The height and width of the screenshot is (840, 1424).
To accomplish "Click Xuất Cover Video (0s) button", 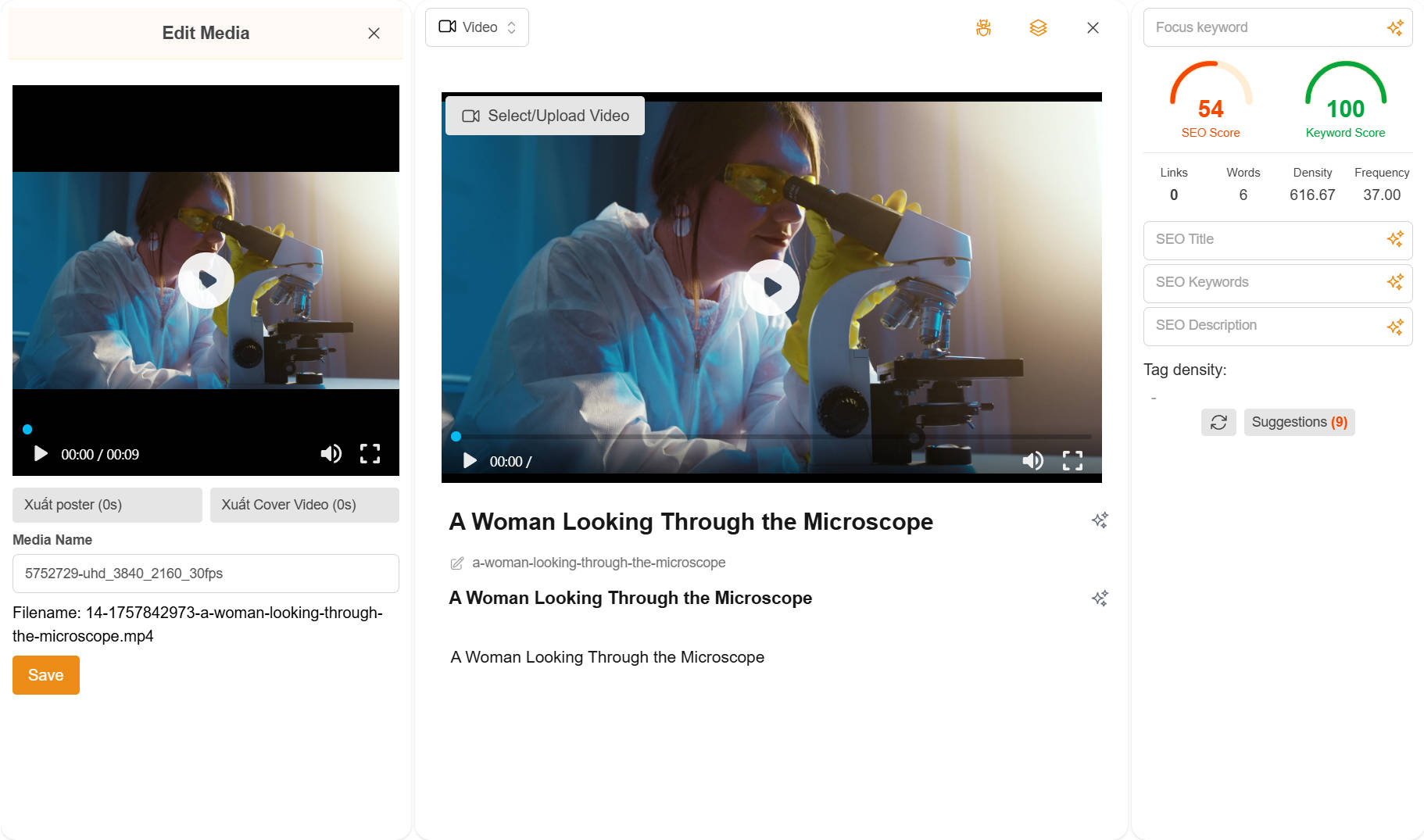I will pos(304,505).
